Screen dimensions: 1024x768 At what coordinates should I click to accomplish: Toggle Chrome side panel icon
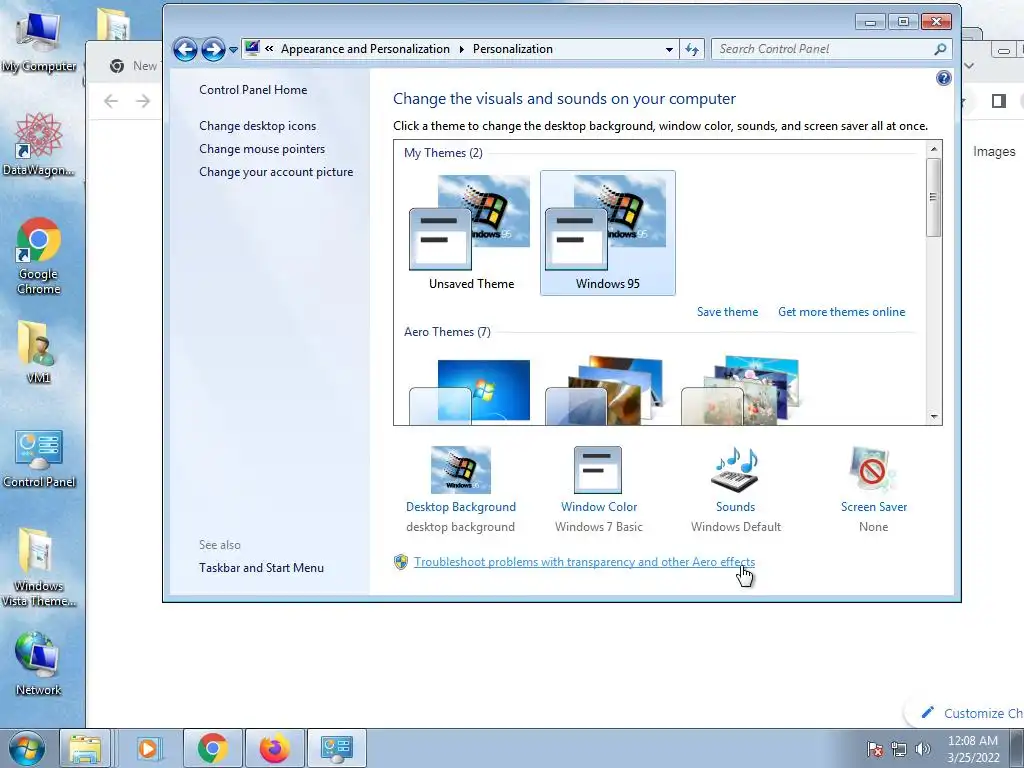998,101
